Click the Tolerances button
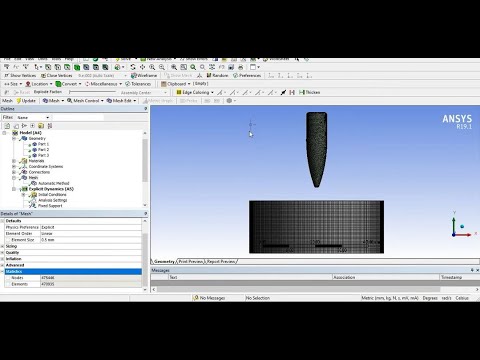Viewport: 480px width, 360px height. click(138, 84)
